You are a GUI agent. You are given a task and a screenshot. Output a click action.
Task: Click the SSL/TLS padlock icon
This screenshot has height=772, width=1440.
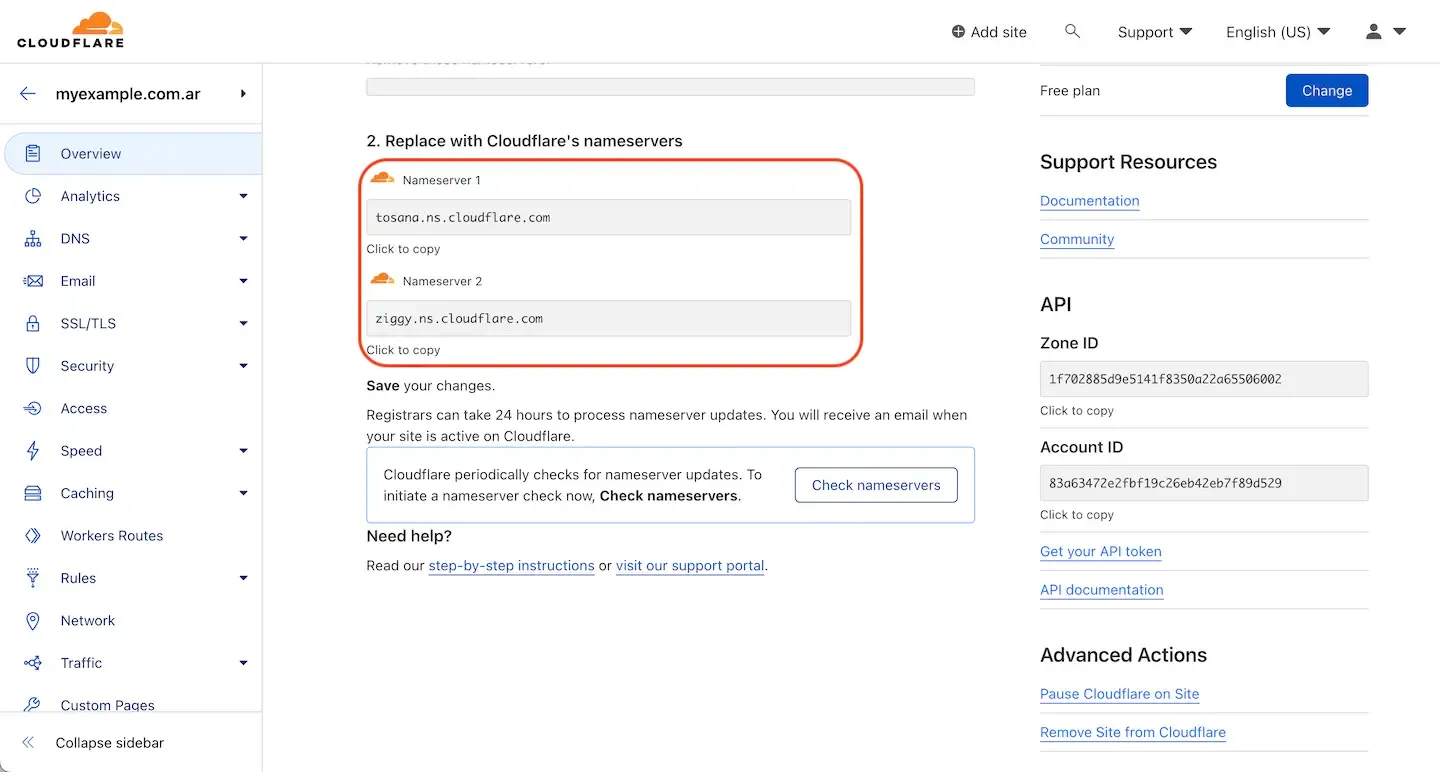[x=33, y=323]
